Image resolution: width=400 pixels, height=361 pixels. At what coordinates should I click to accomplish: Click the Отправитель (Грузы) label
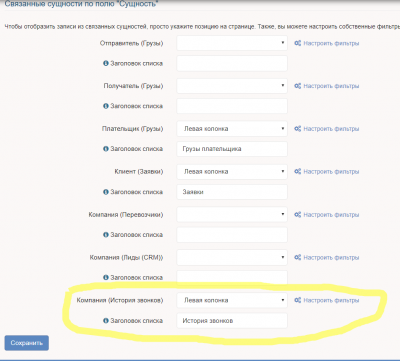132,43
